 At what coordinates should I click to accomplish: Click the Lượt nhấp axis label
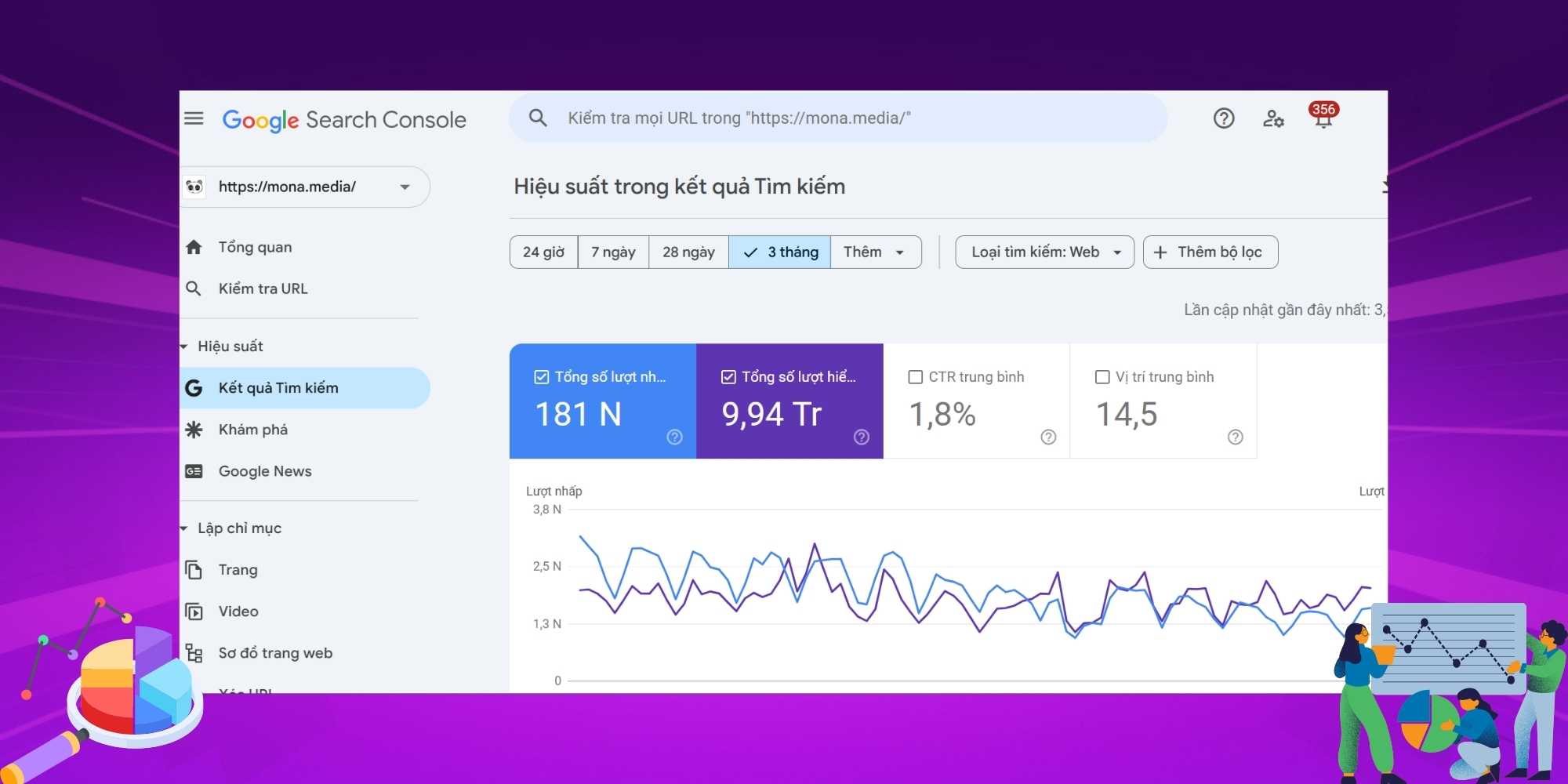554,491
